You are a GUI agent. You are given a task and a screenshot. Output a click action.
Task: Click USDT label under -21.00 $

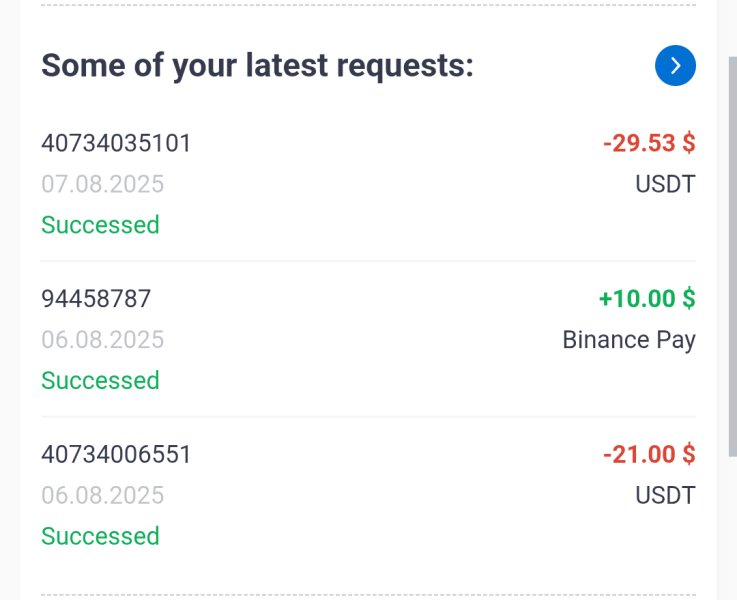pyautogui.click(x=665, y=495)
